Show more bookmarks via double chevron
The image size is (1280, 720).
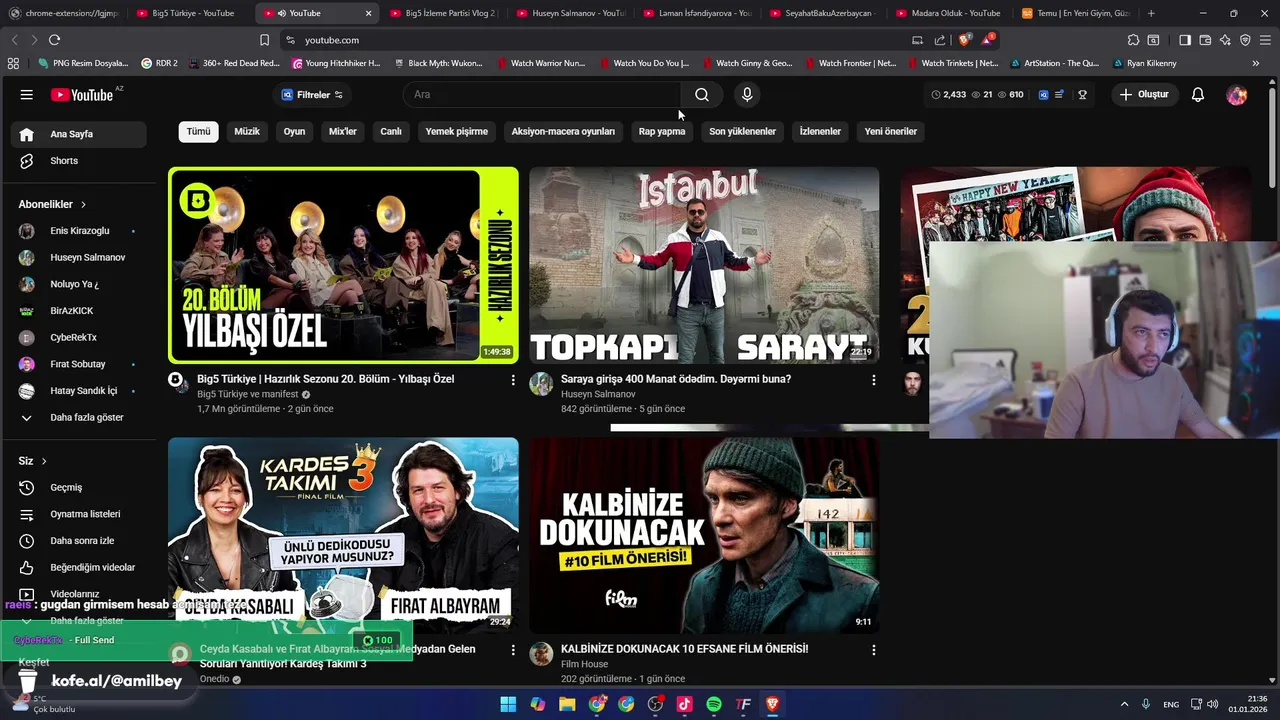pyautogui.click(x=1256, y=63)
